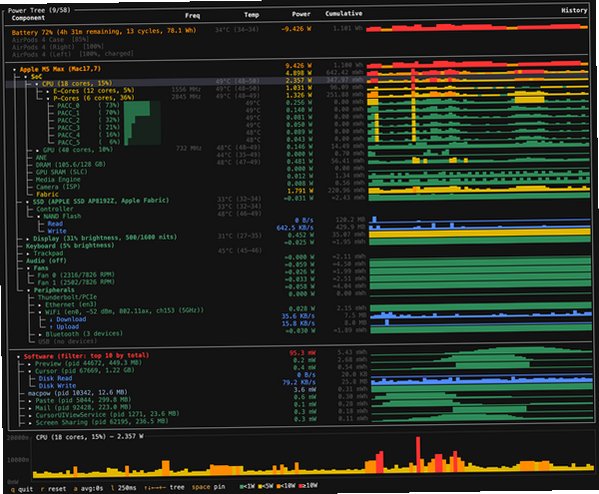This screenshot has height=494, width=599.
Task: Click the red ≥10W legend swatch
Action: 301,486
